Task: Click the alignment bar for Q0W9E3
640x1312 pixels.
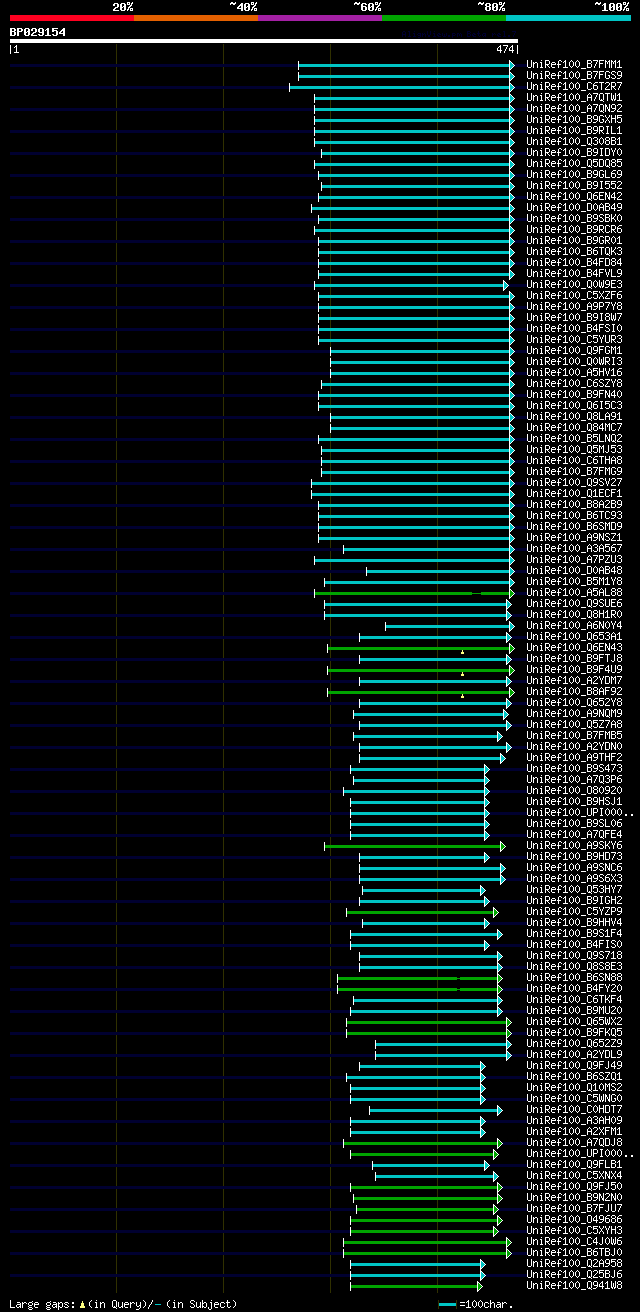Action: pyautogui.click(x=413, y=285)
